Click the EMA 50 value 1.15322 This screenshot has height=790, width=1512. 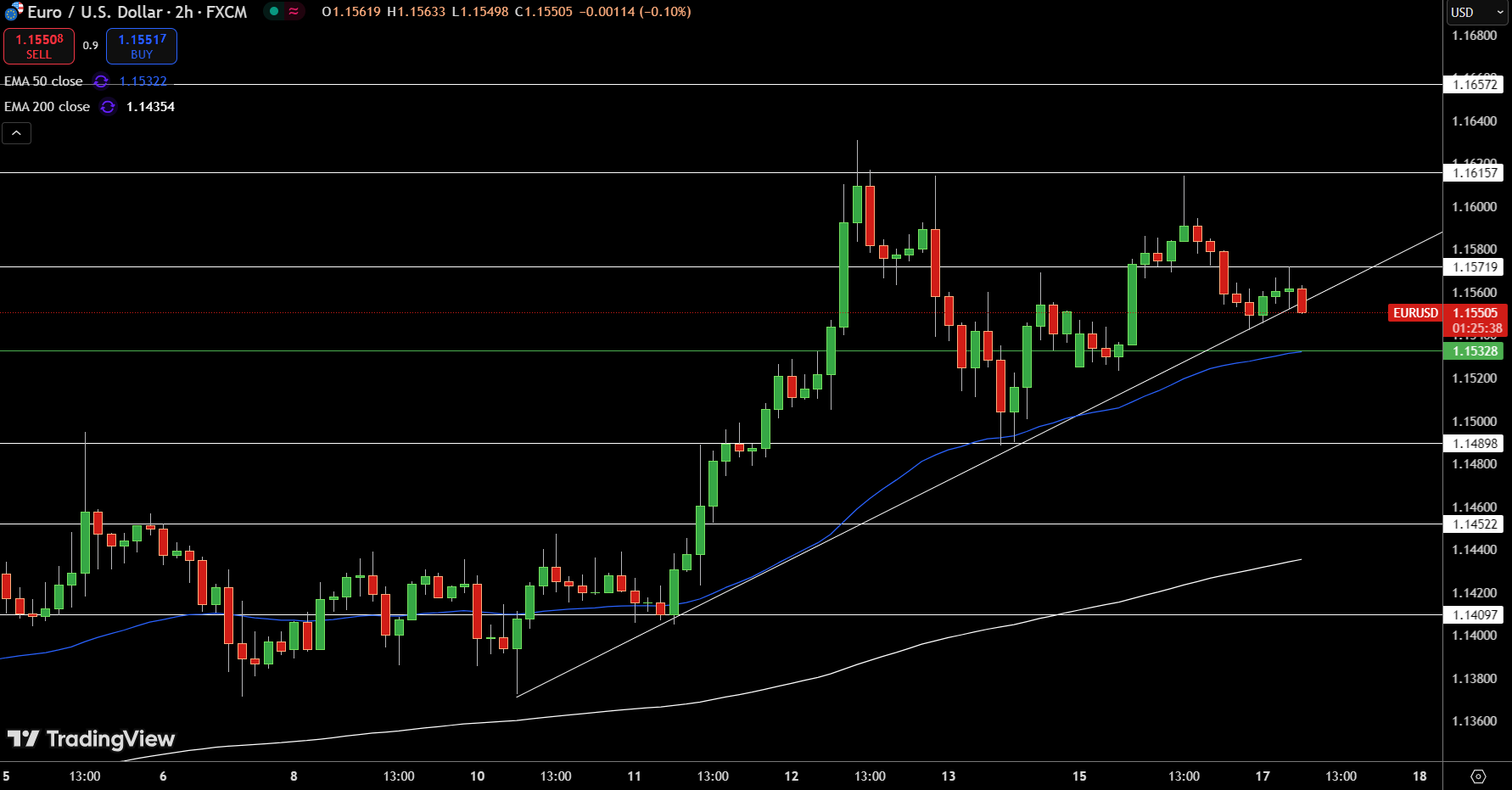[x=143, y=81]
